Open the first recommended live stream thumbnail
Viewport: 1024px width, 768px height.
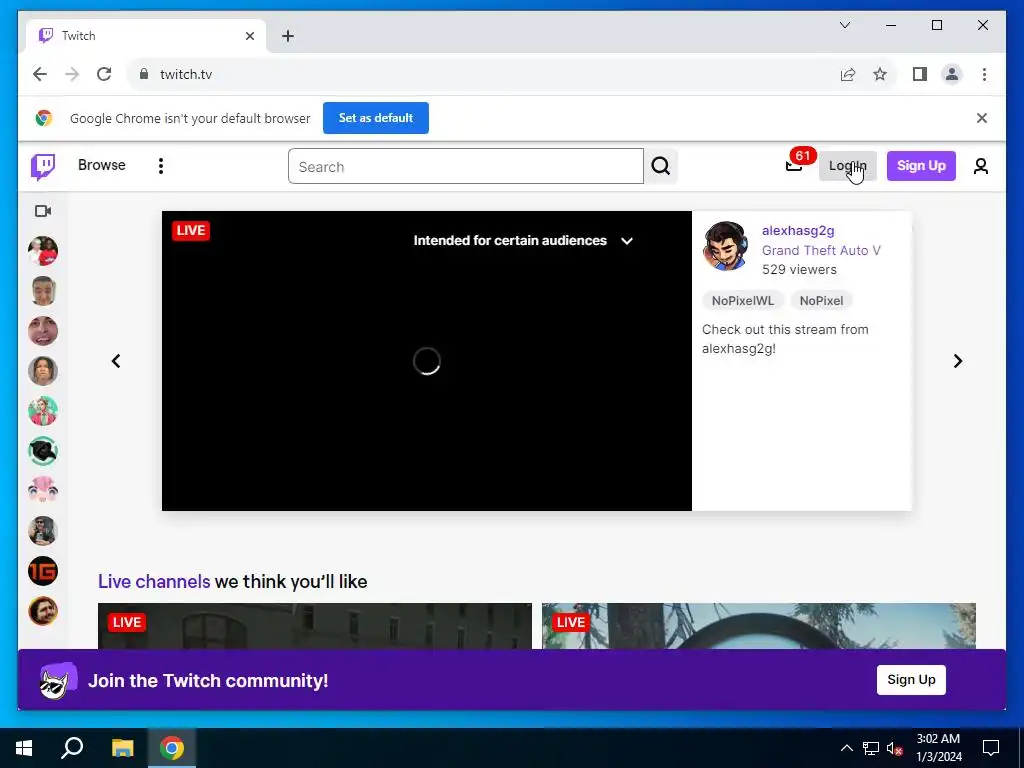pyautogui.click(x=315, y=626)
